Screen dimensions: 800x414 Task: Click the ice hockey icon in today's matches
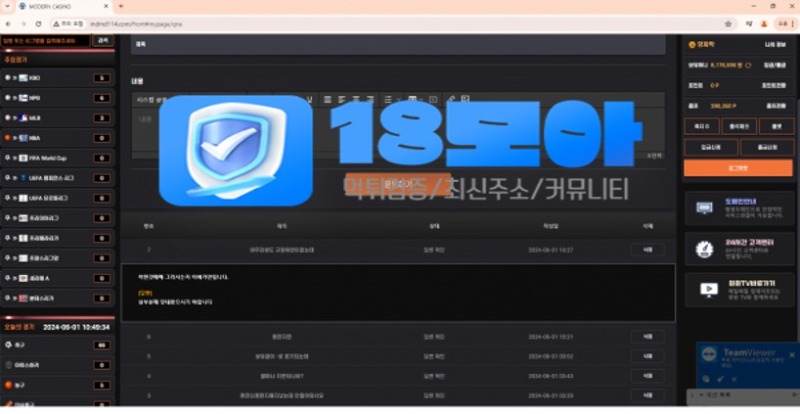[8, 365]
